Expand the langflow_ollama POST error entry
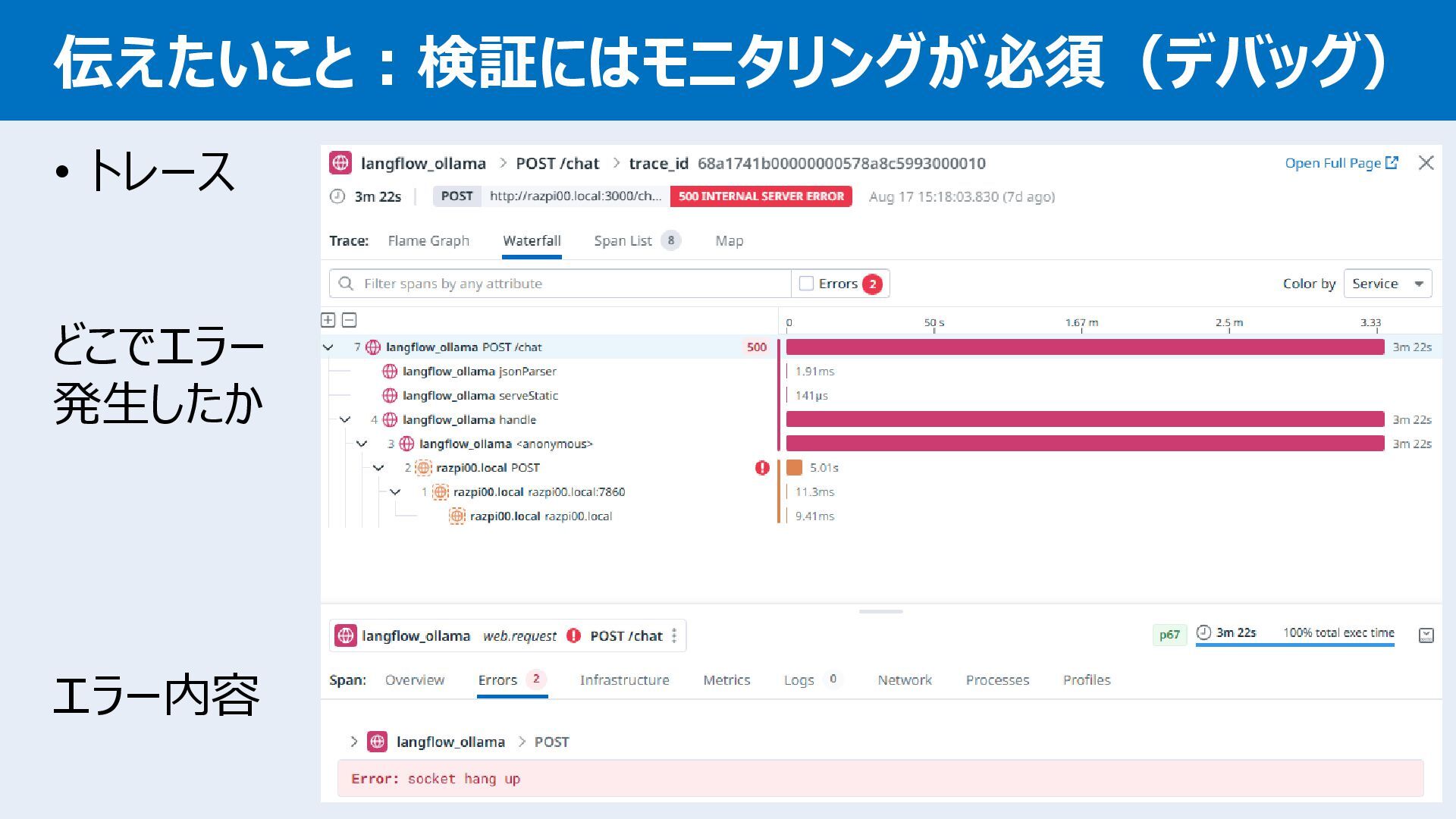 353,742
